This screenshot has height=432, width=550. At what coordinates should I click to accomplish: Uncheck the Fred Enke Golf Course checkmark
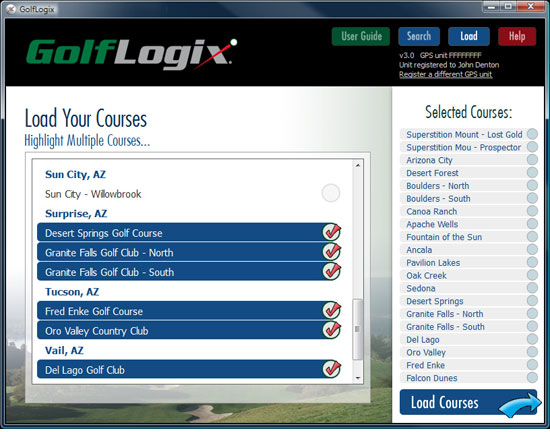[331, 310]
